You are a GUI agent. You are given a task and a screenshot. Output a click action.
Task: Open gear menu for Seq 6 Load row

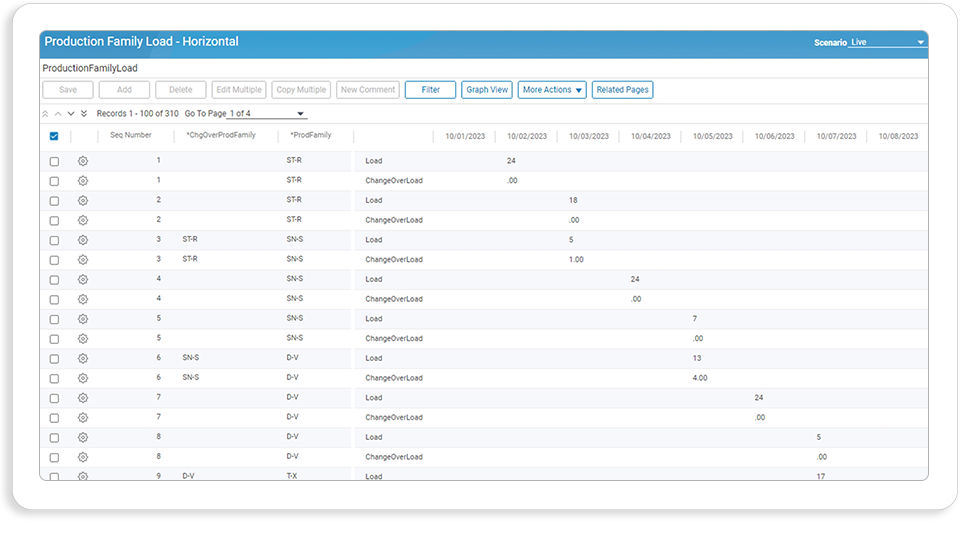click(83, 358)
